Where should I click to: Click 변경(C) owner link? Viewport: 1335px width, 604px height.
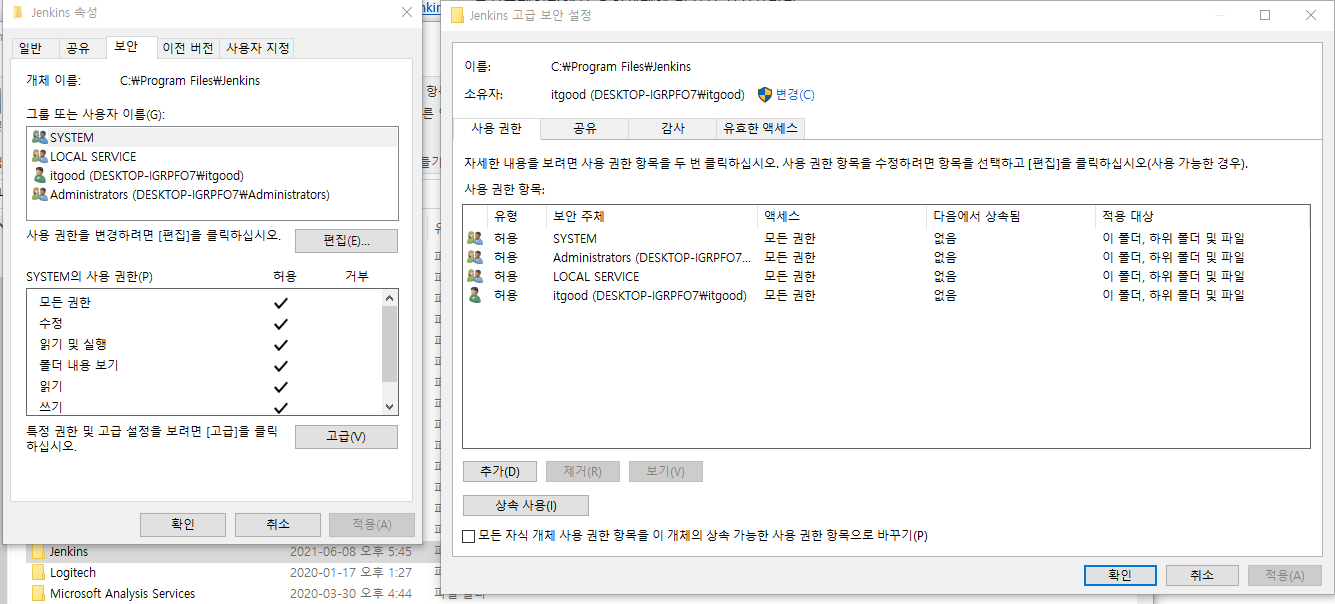pos(795,94)
